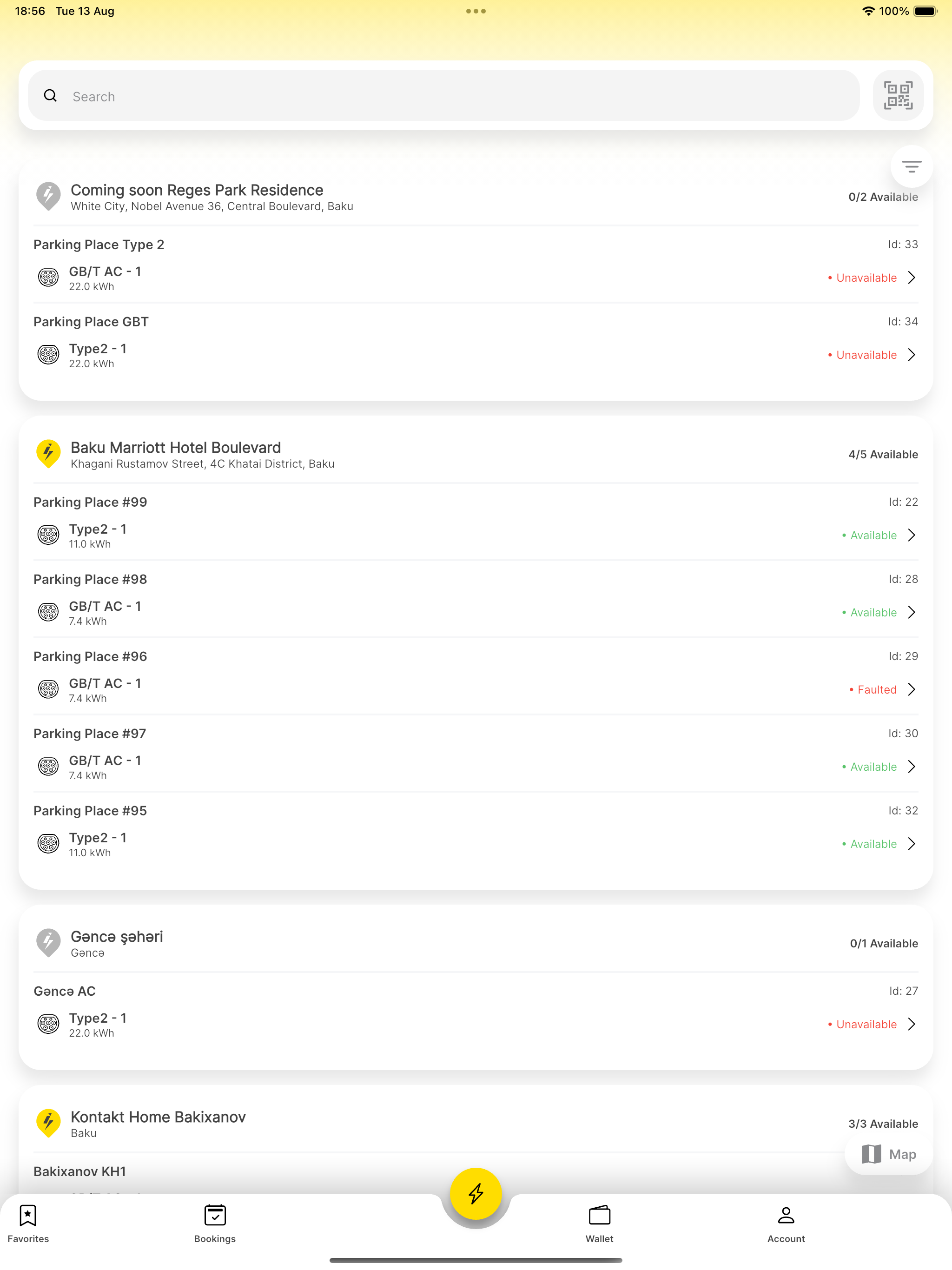Viewport: 952px width, 1270px height.
Task: Click the connector icon for Parking Place #99
Action: (x=48, y=535)
